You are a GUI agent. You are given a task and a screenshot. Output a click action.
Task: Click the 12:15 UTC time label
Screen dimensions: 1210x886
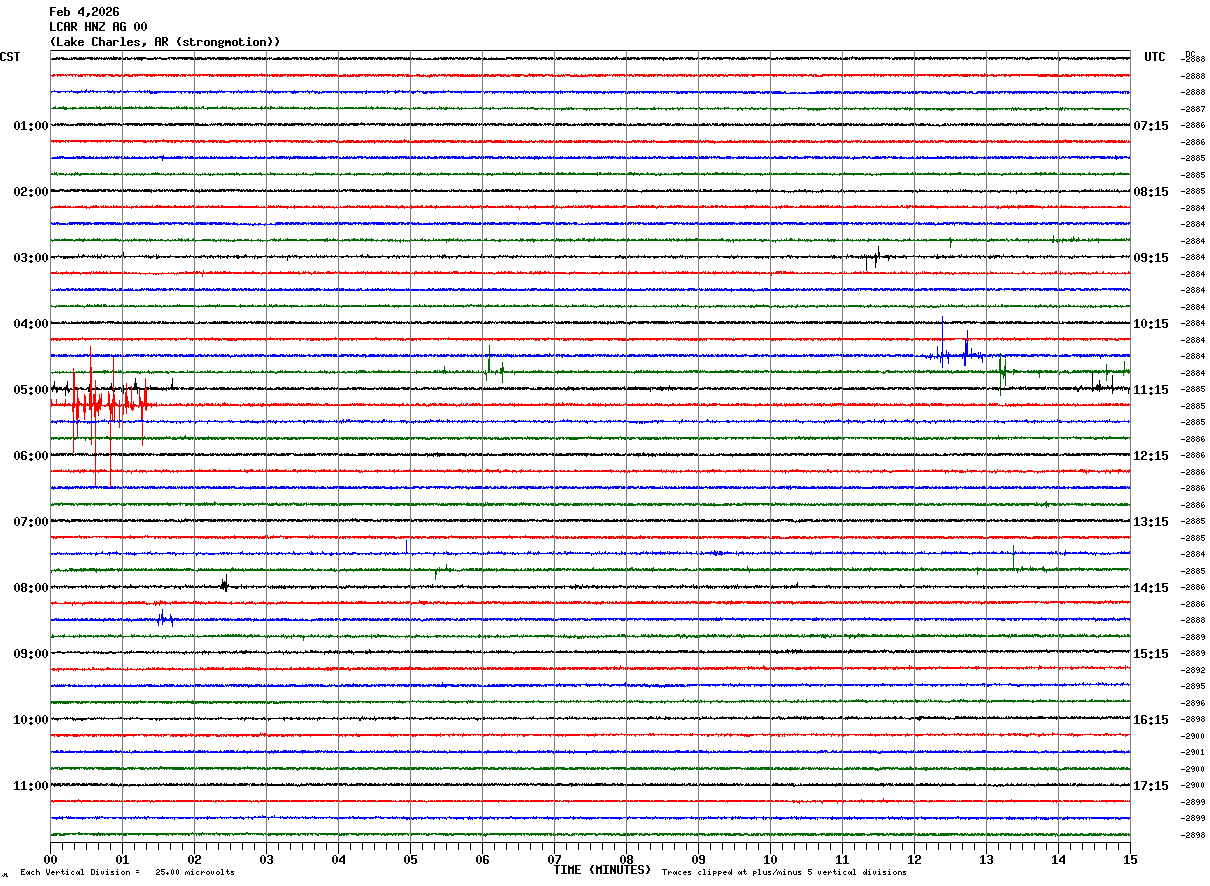tap(1150, 456)
